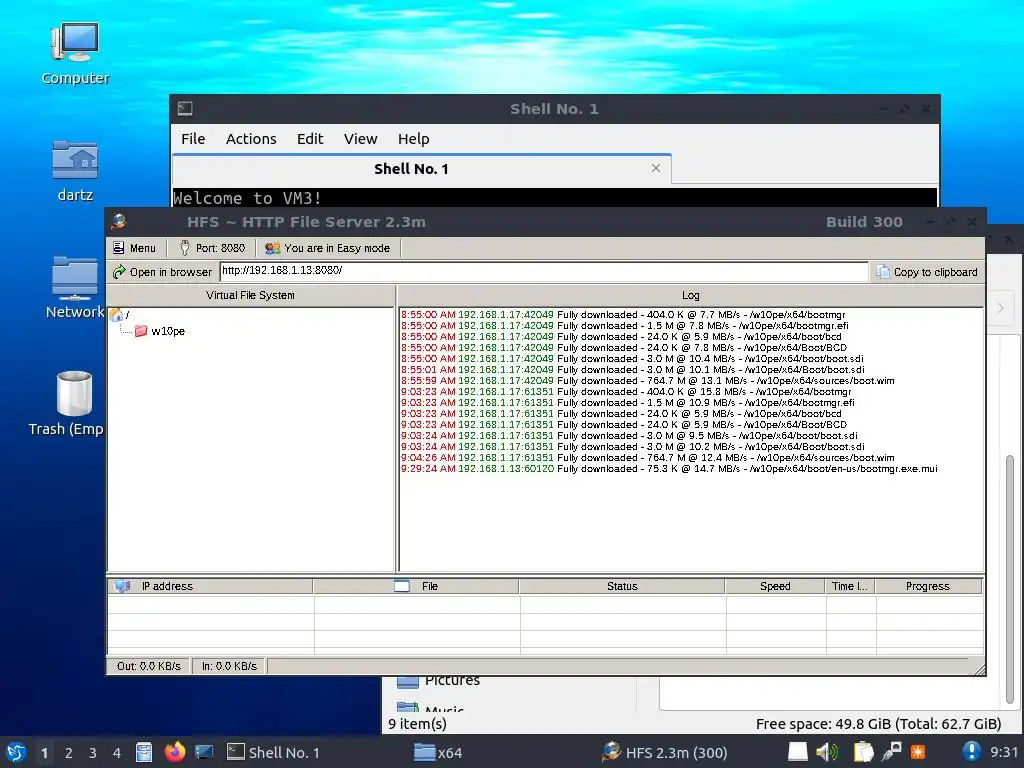Click the Progress column header

pyautogui.click(x=928, y=586)
